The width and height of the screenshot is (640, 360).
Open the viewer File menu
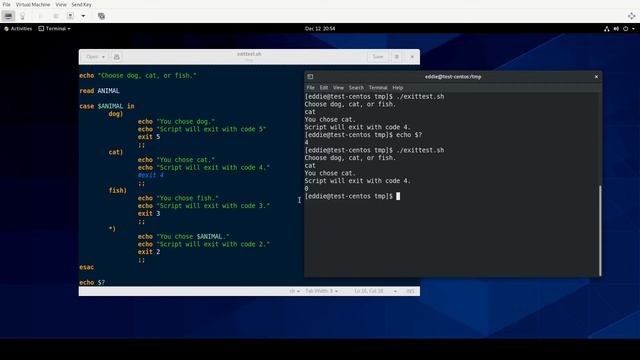[x=7, y=4]
